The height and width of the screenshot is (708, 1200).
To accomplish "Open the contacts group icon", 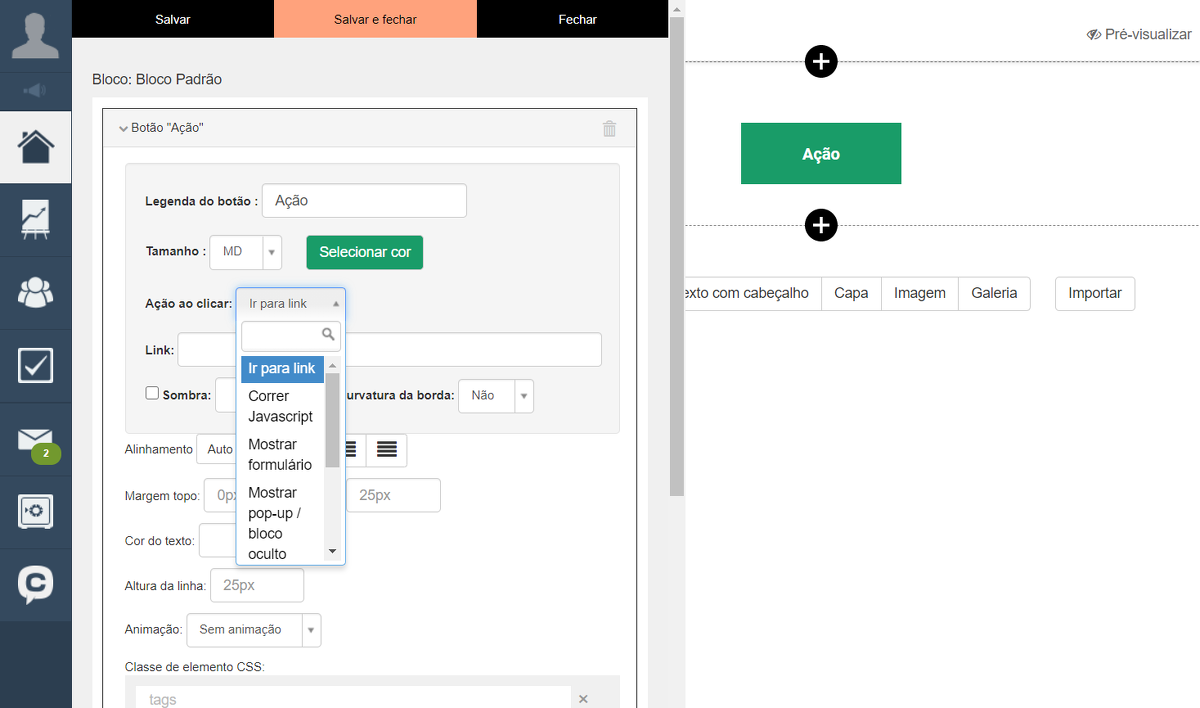I will pyautogui.click(x=35, y=293).
